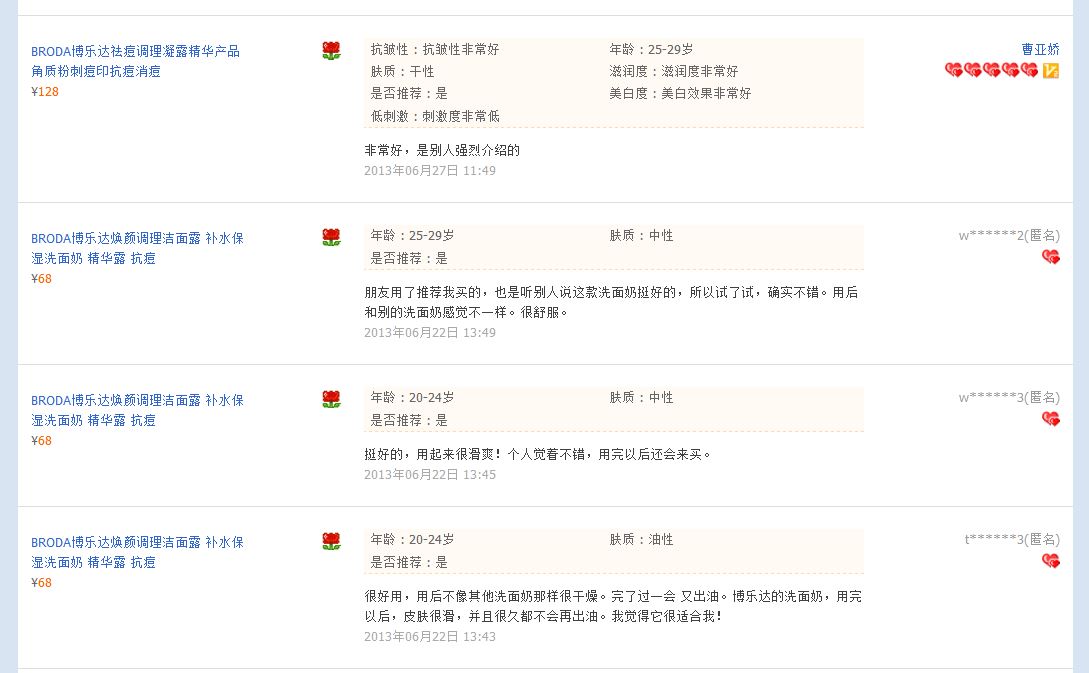The width and height of the screenshot is (1089, 673).
Task: Open reviewer 曹亚娇's profile
Action: [x=1040, y=49]
